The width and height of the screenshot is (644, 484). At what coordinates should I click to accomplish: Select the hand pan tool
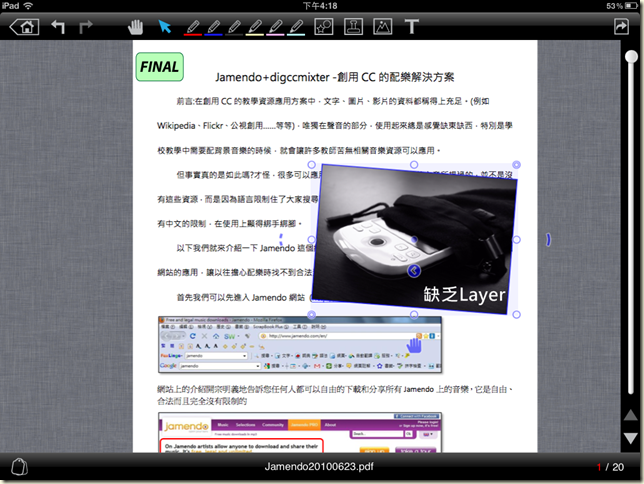[135, 27]
